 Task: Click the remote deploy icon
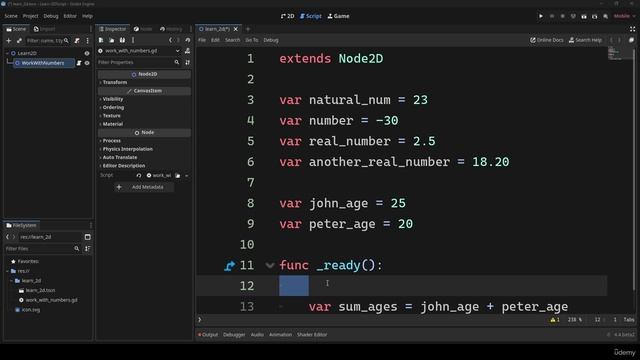573,16
